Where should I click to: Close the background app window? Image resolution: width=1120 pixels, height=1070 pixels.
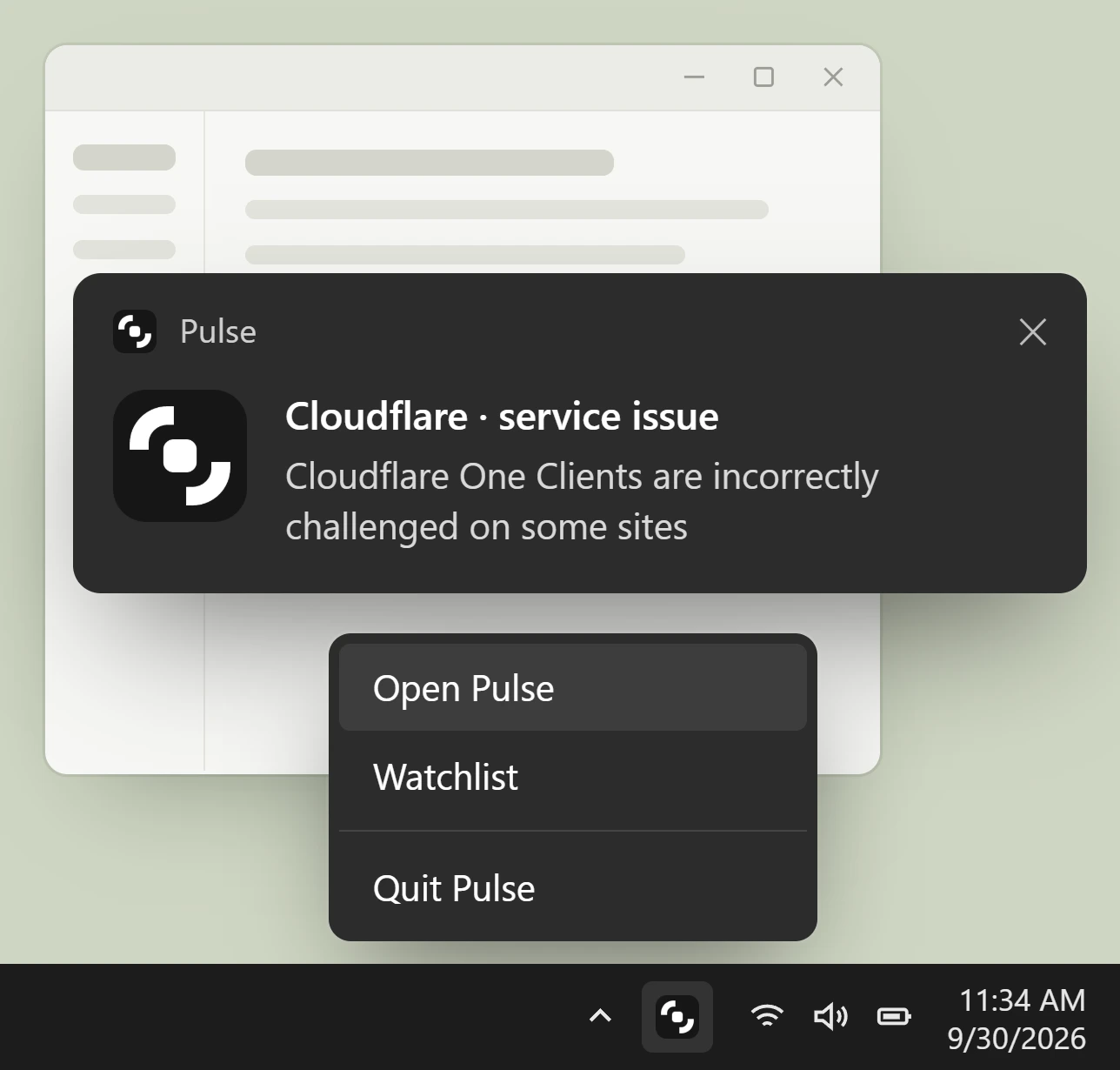pyautogui.click(x=833, y=77)
